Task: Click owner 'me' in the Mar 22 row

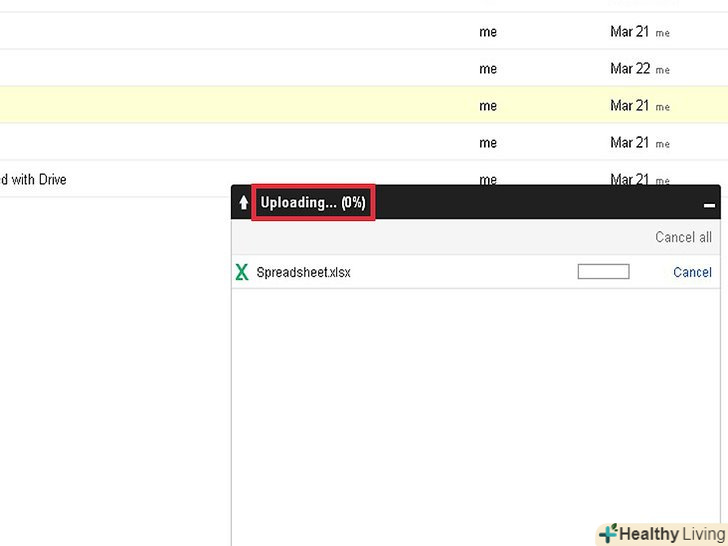Action: (x=488, y=69)
